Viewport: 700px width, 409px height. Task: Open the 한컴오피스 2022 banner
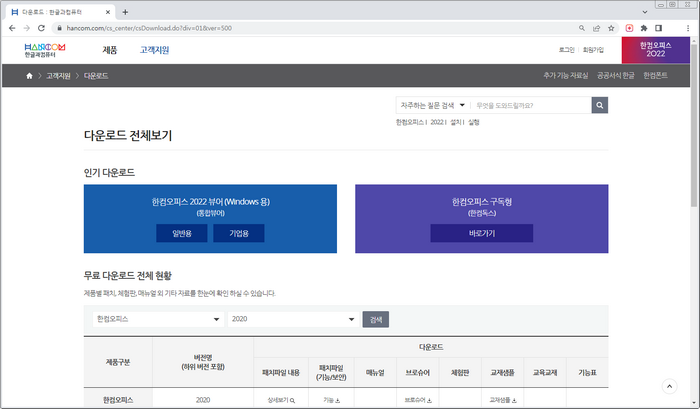[655, 50]
